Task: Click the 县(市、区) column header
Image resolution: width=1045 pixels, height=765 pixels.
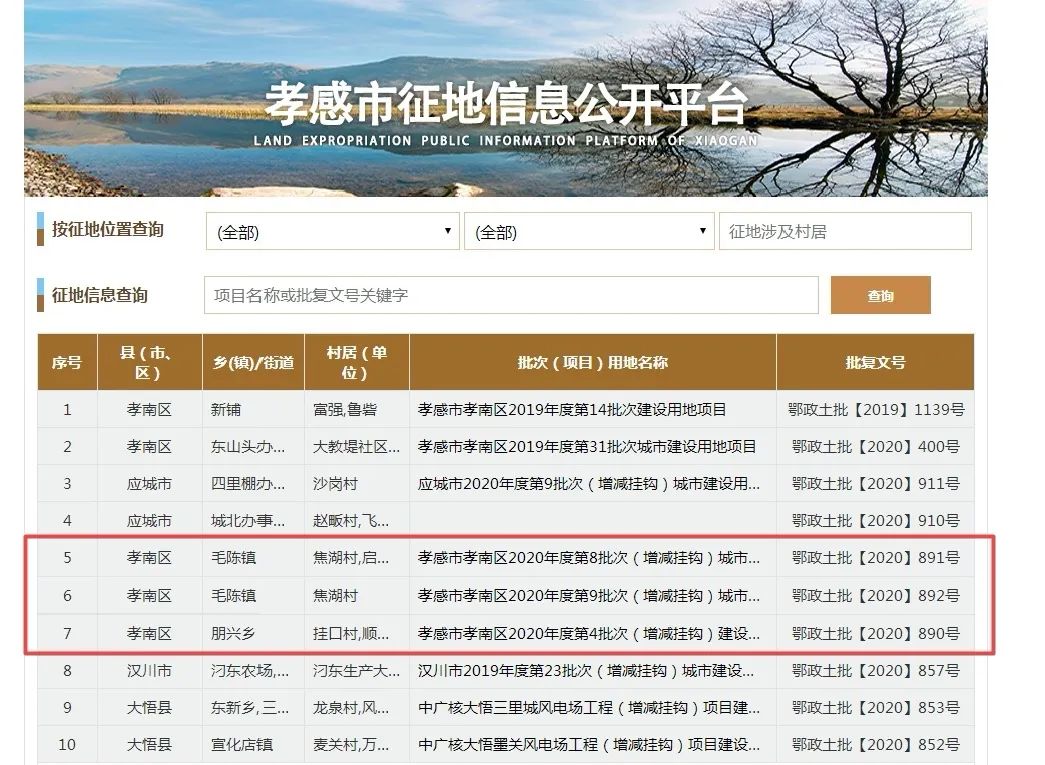Action: click(x=148, y=362)
